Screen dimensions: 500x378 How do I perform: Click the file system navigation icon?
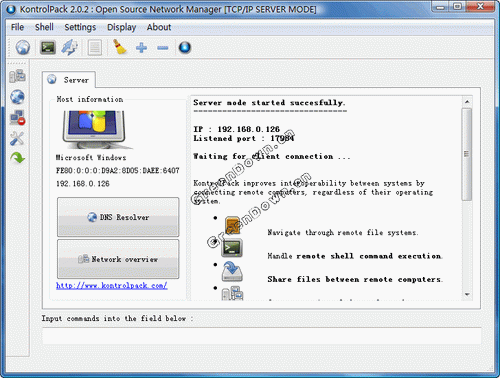[232, 225]
